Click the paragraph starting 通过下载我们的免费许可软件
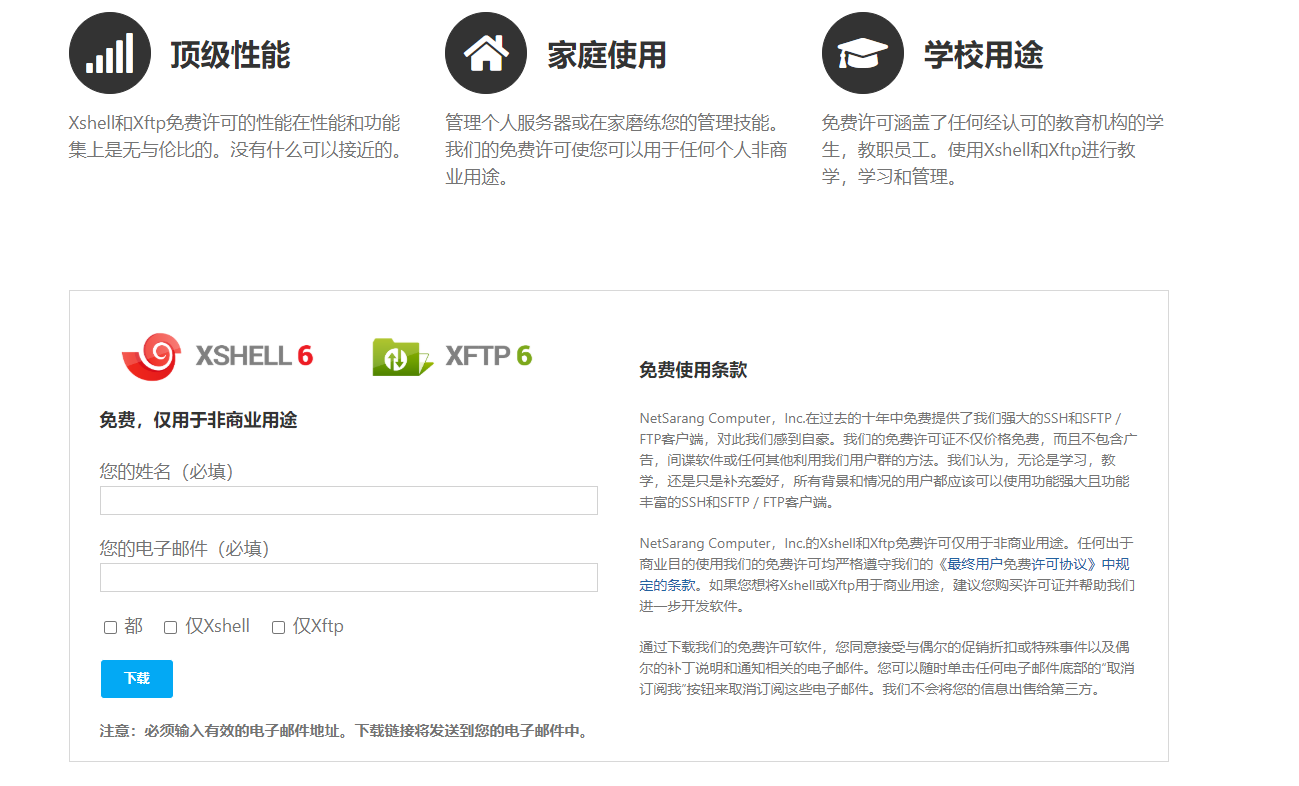This screenshot has height=786, width=1299. tap(886, 667)
